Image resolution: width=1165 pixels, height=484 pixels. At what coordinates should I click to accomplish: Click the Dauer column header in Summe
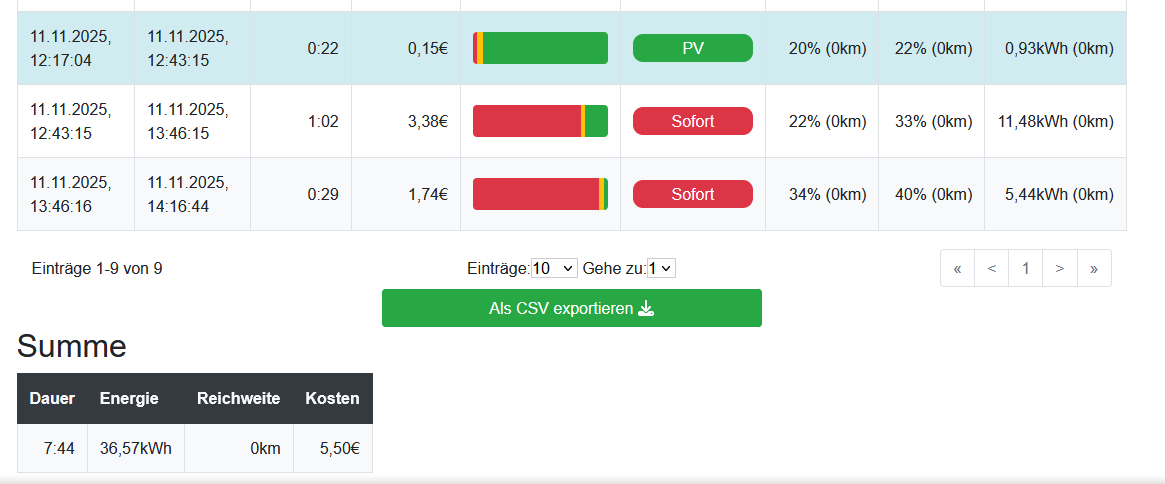point(52,398)
